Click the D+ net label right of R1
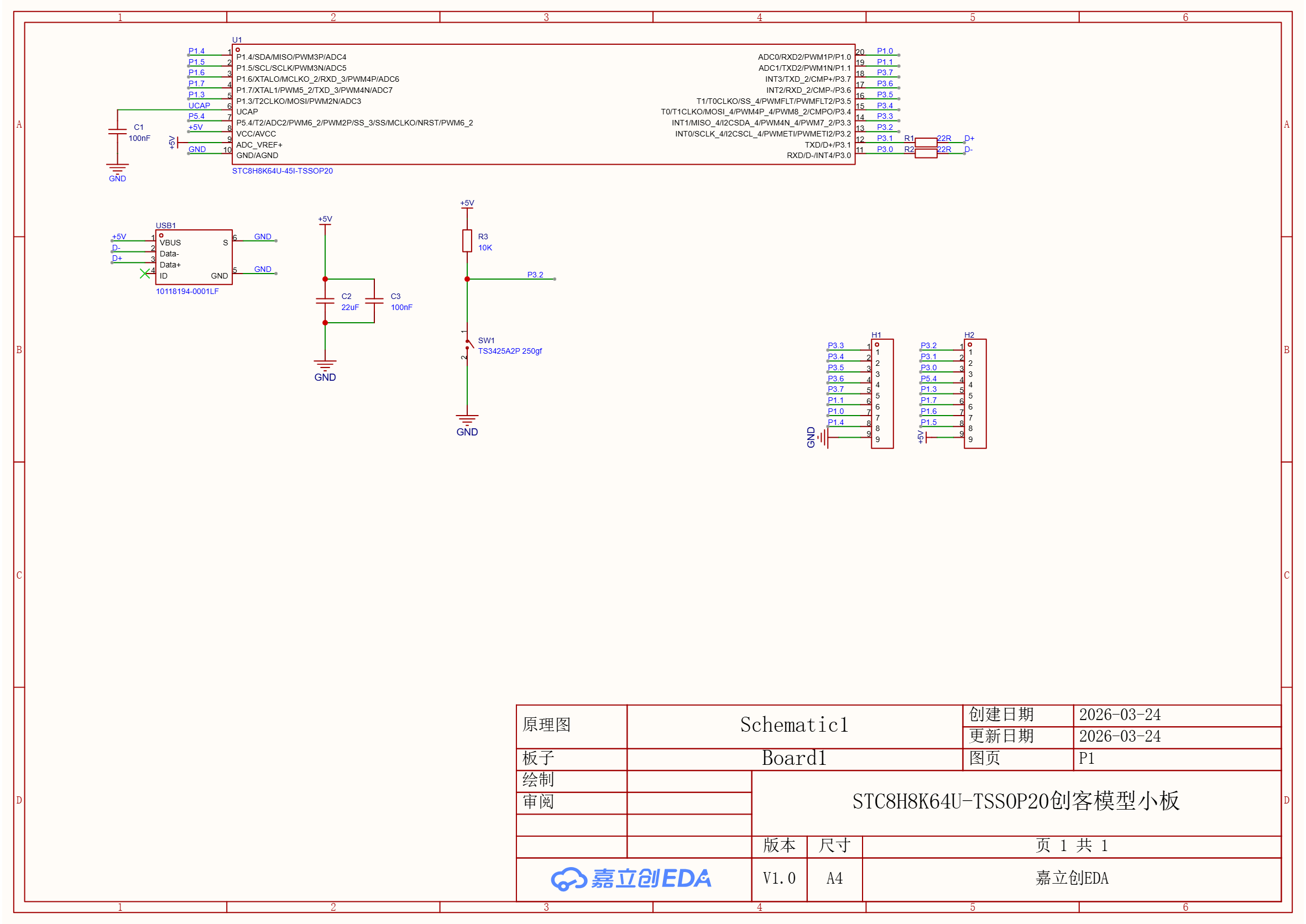The height and width of the screenshot is (924, 1306). click(x=969, y=138)
